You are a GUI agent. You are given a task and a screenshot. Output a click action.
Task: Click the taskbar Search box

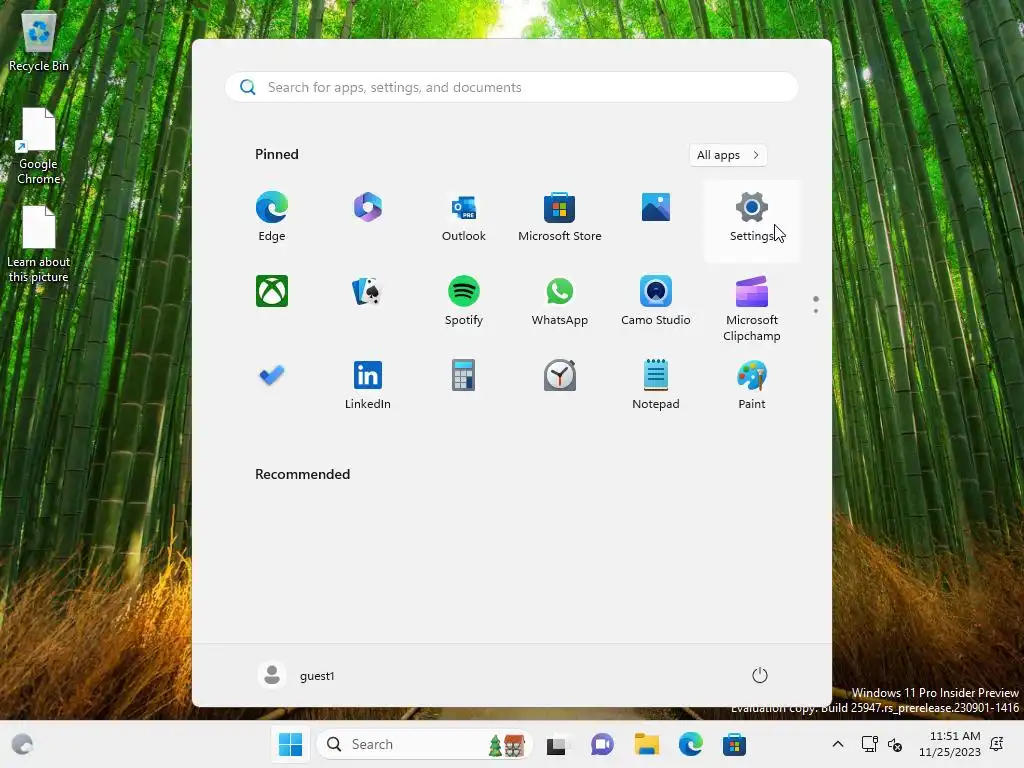(424, 744)
